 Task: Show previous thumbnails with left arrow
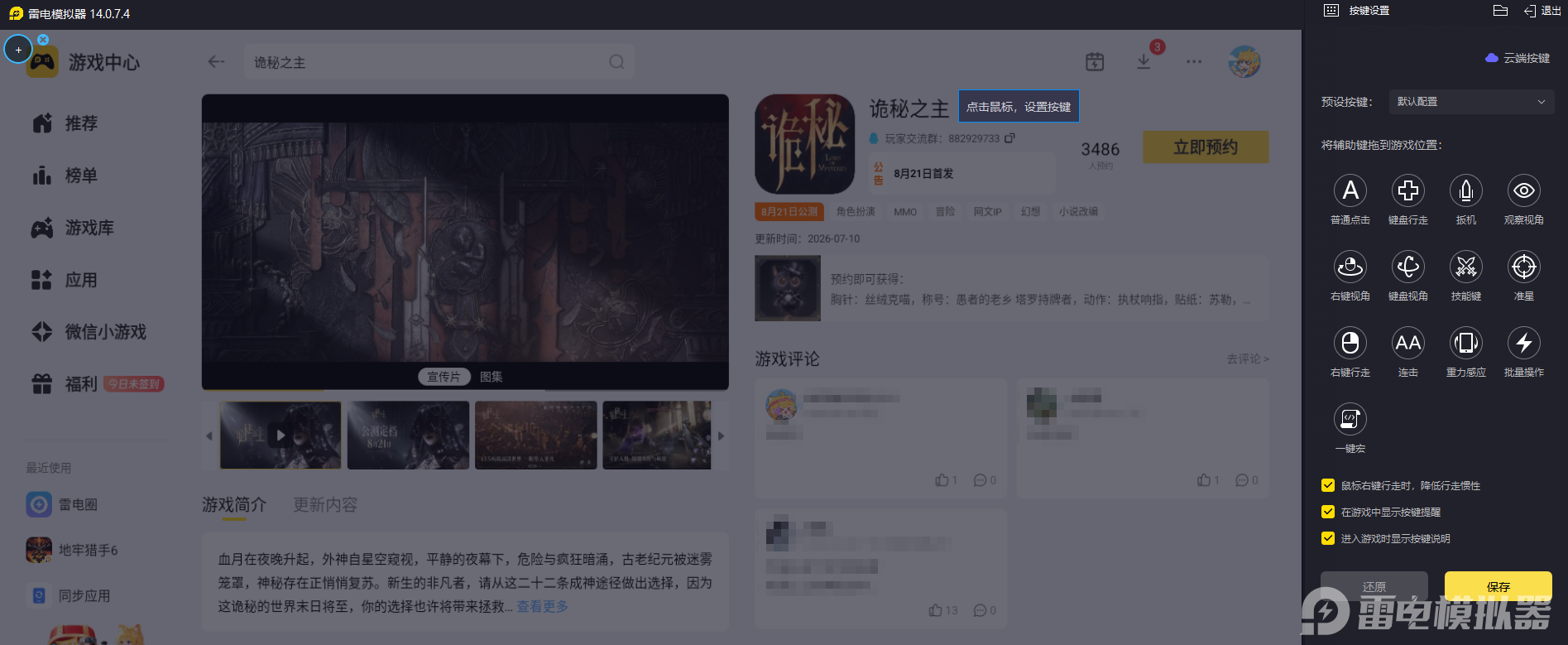[x=209, y=436]
